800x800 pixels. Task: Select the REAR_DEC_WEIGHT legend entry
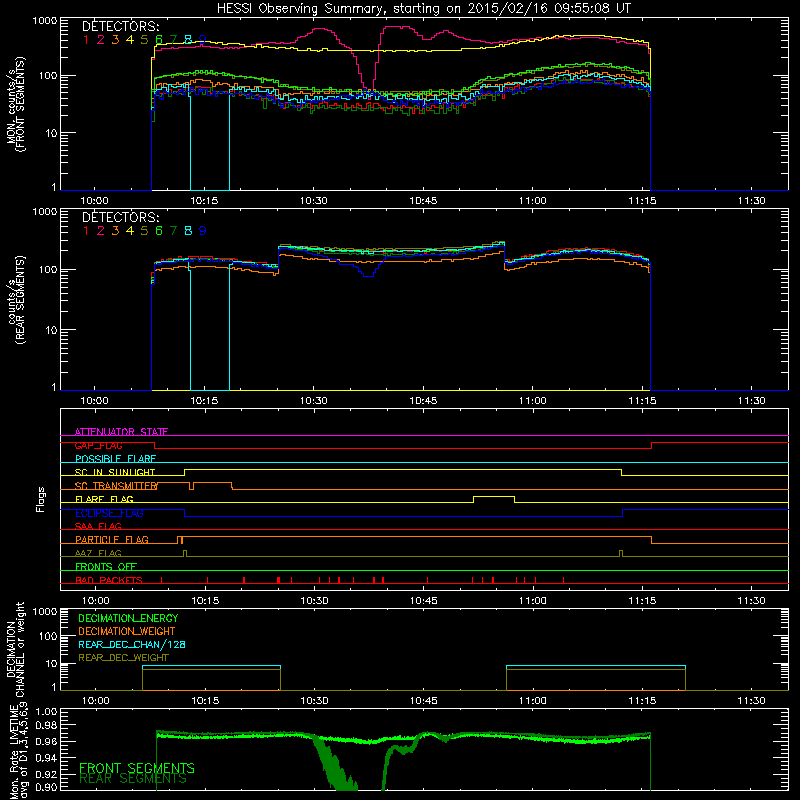(x=123, y=658)
